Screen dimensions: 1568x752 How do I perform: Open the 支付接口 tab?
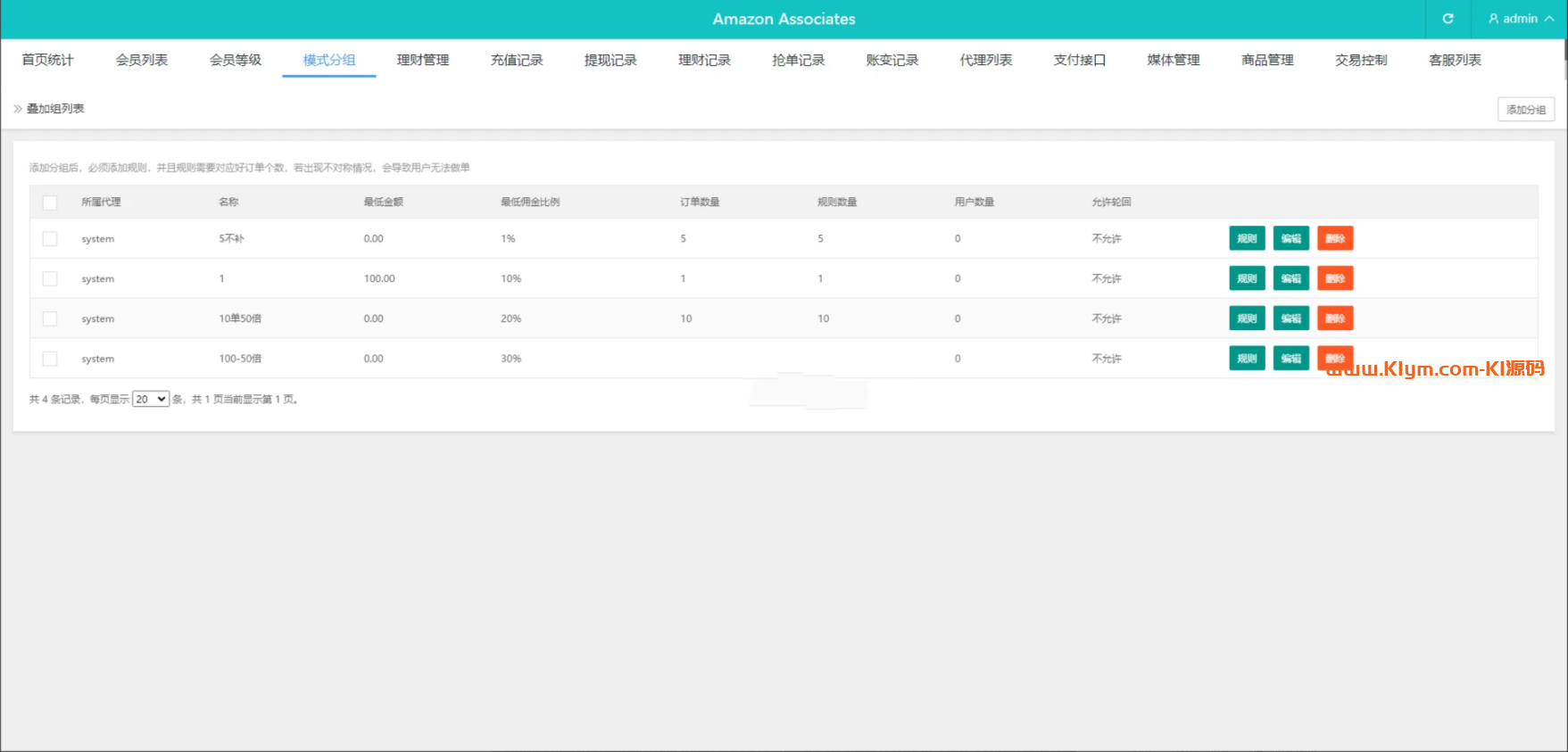tap(1080, 60)
